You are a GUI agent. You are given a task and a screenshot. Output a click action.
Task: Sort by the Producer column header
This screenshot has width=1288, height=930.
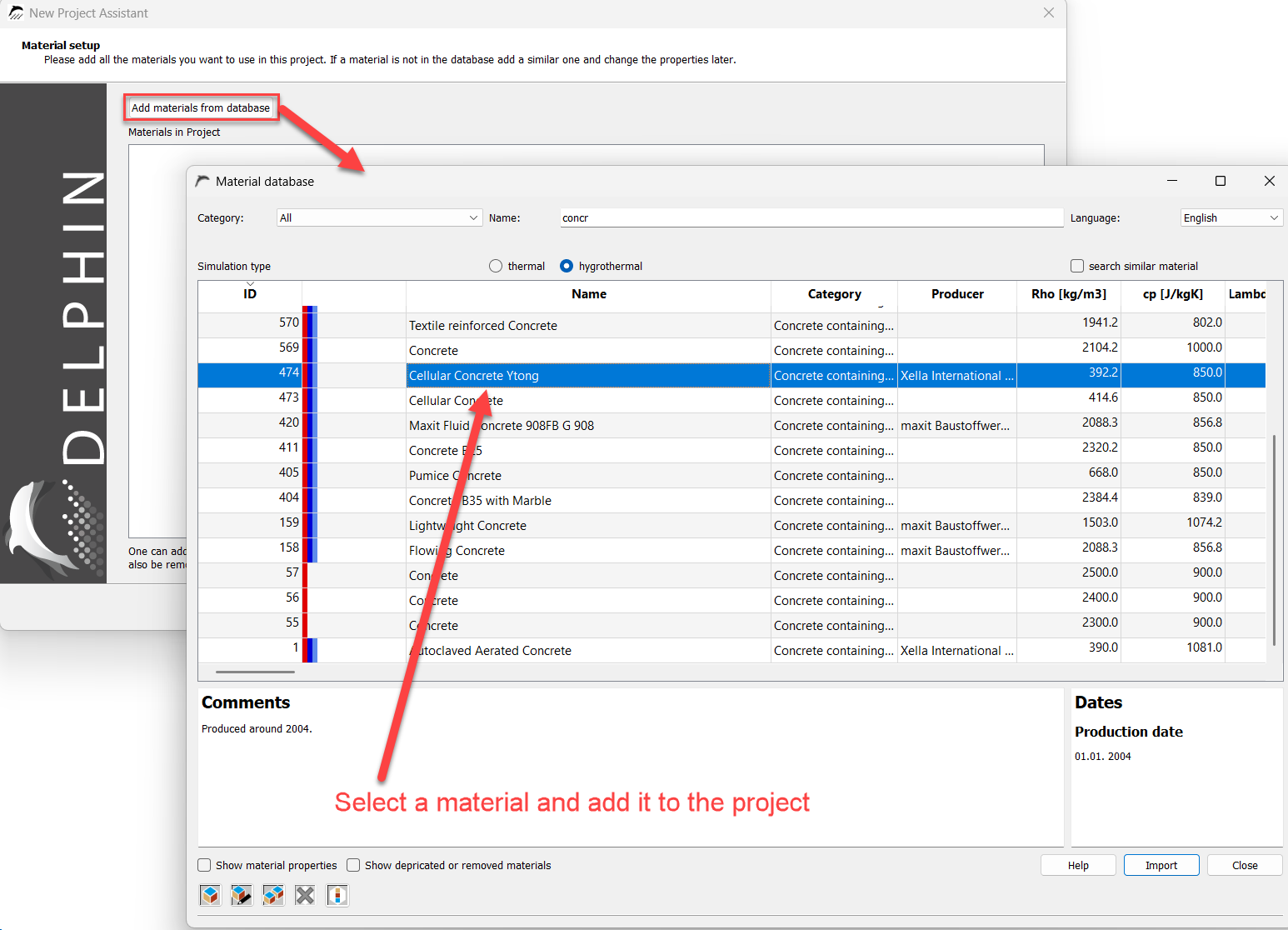point(957,294)
